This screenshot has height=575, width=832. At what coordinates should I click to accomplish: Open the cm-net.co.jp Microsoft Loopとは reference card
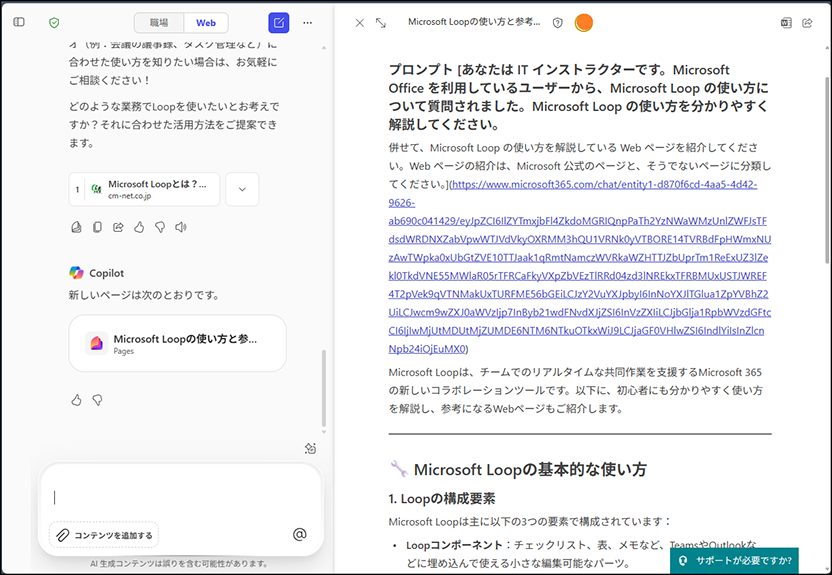(x=144, y=189)
